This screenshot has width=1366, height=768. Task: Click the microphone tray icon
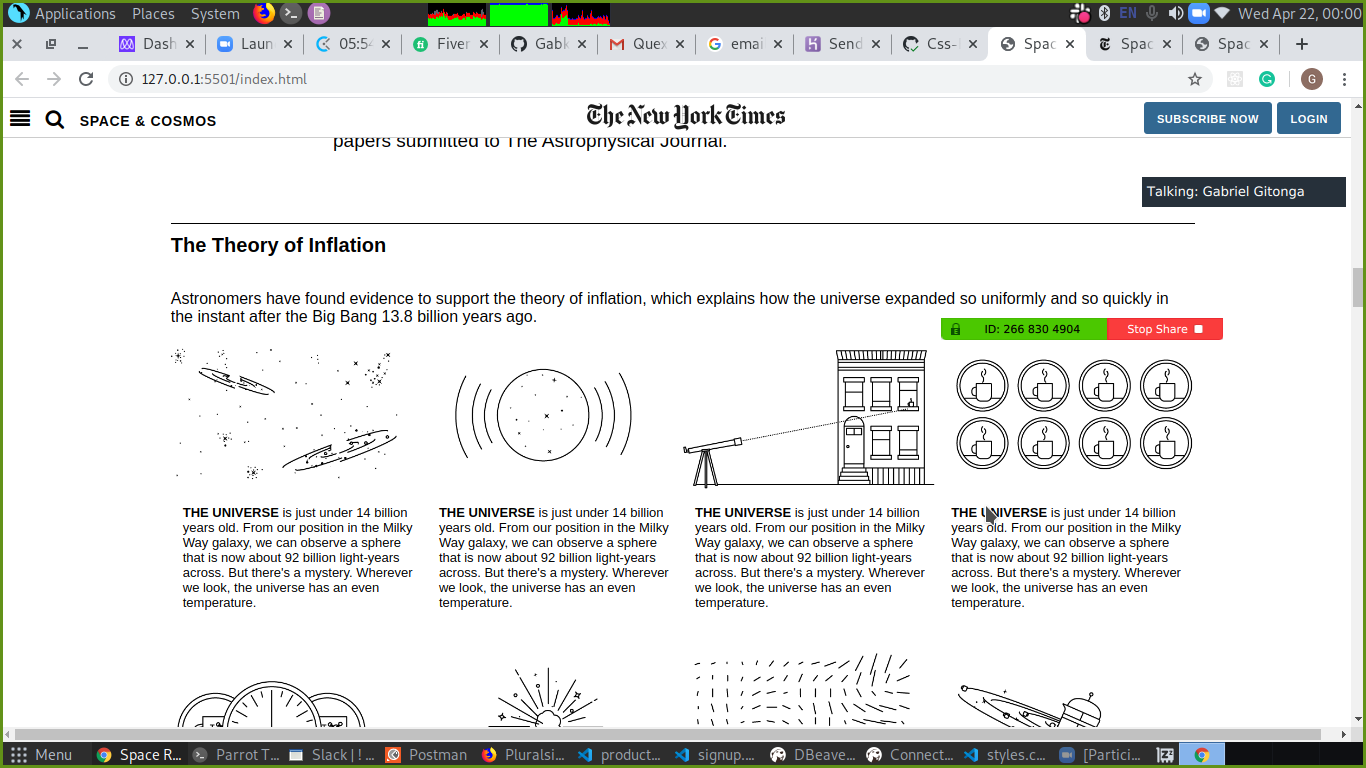1152,14
